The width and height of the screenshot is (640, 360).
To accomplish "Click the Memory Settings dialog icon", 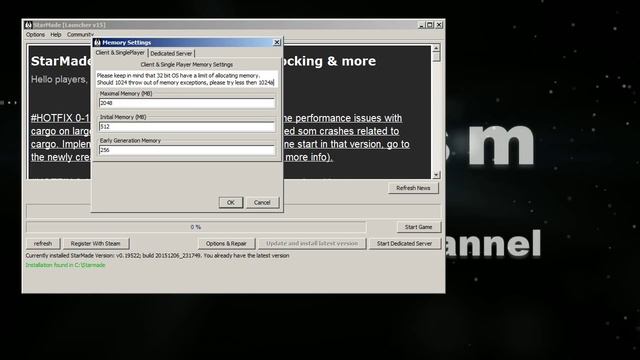I will tap(98, 42).
